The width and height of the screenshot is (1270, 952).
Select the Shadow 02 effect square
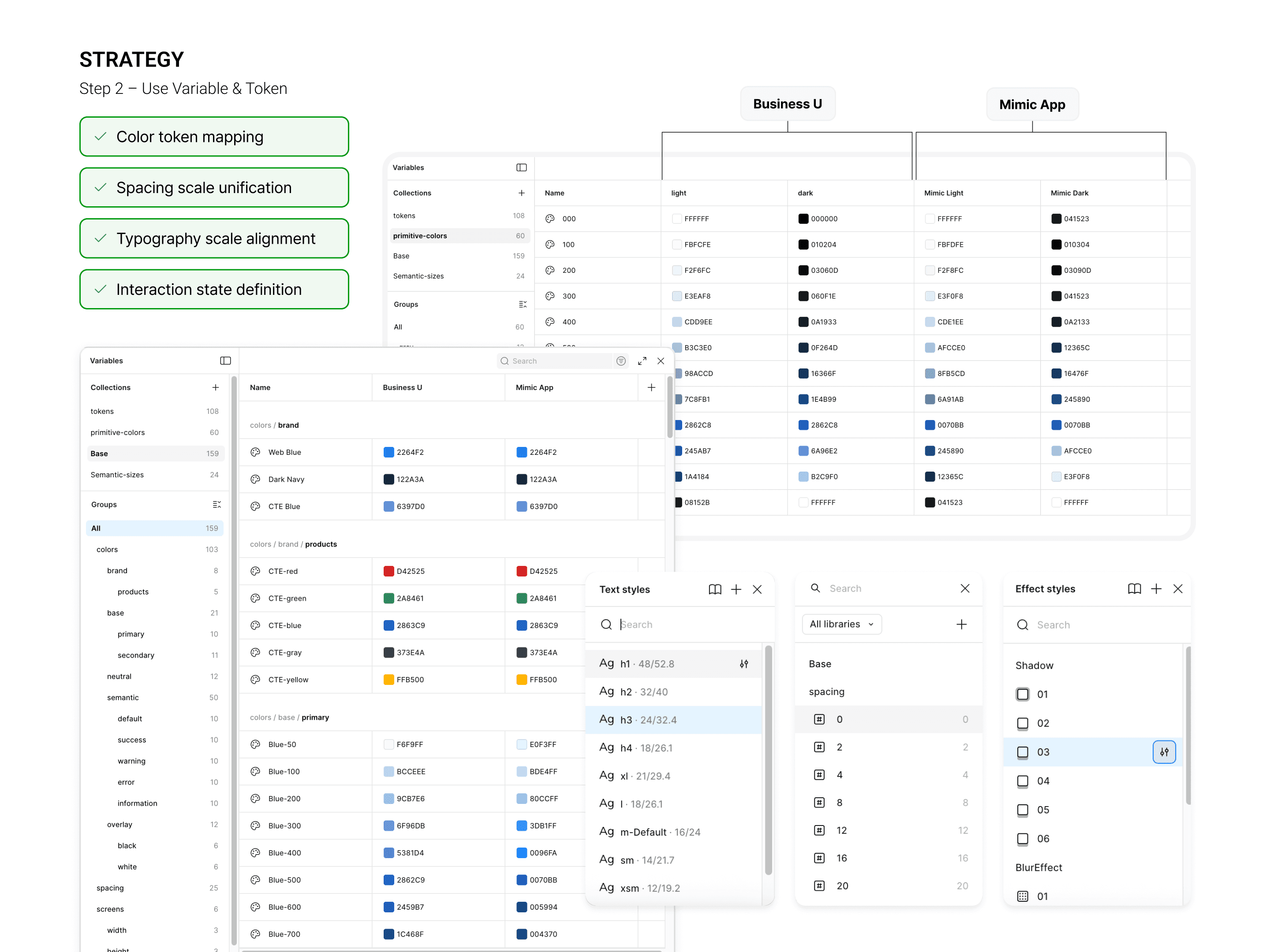(x=1023, y=723)
